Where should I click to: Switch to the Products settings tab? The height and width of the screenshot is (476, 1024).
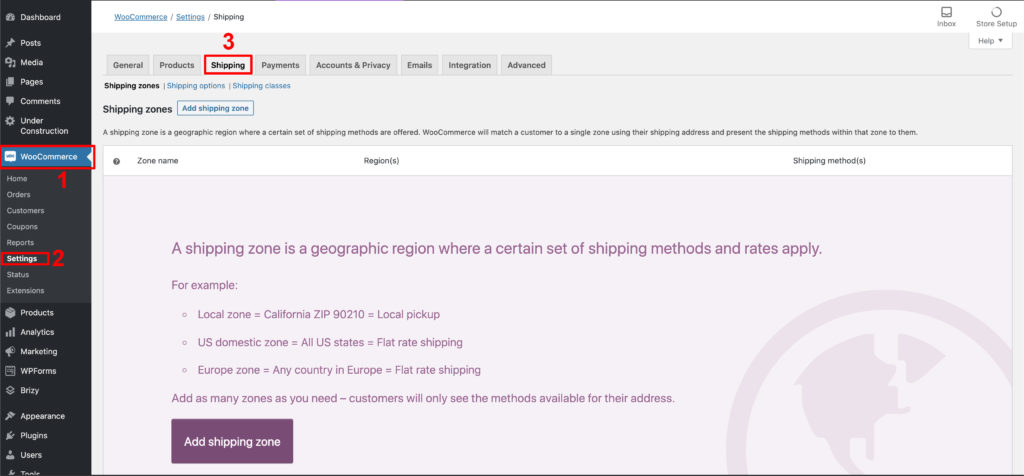point(177,65)
